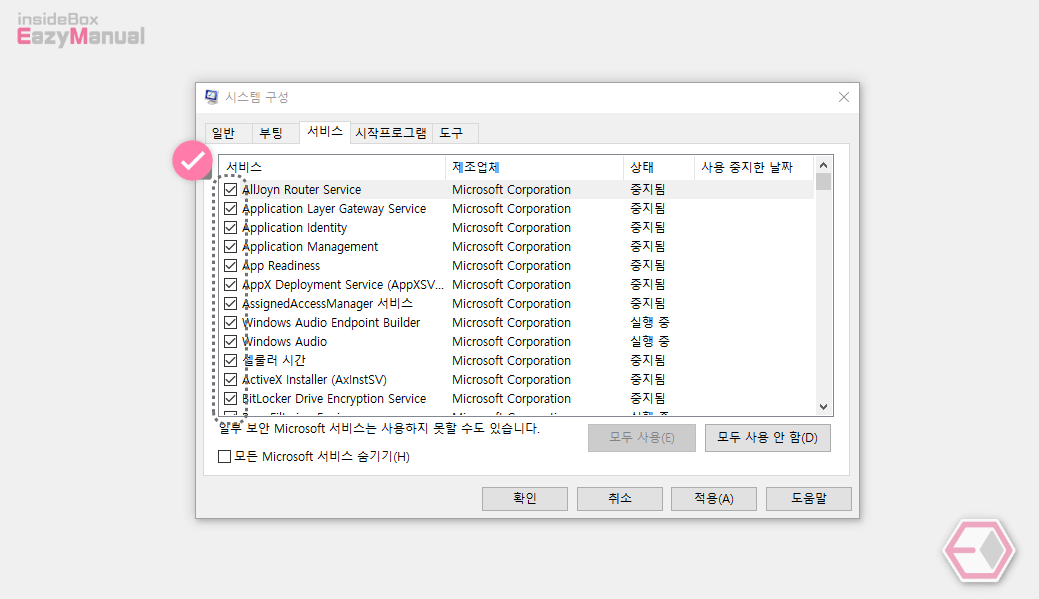Open help with 도움말 button
The height and width of the screenshot is (599, 1039).
point(808,499)
